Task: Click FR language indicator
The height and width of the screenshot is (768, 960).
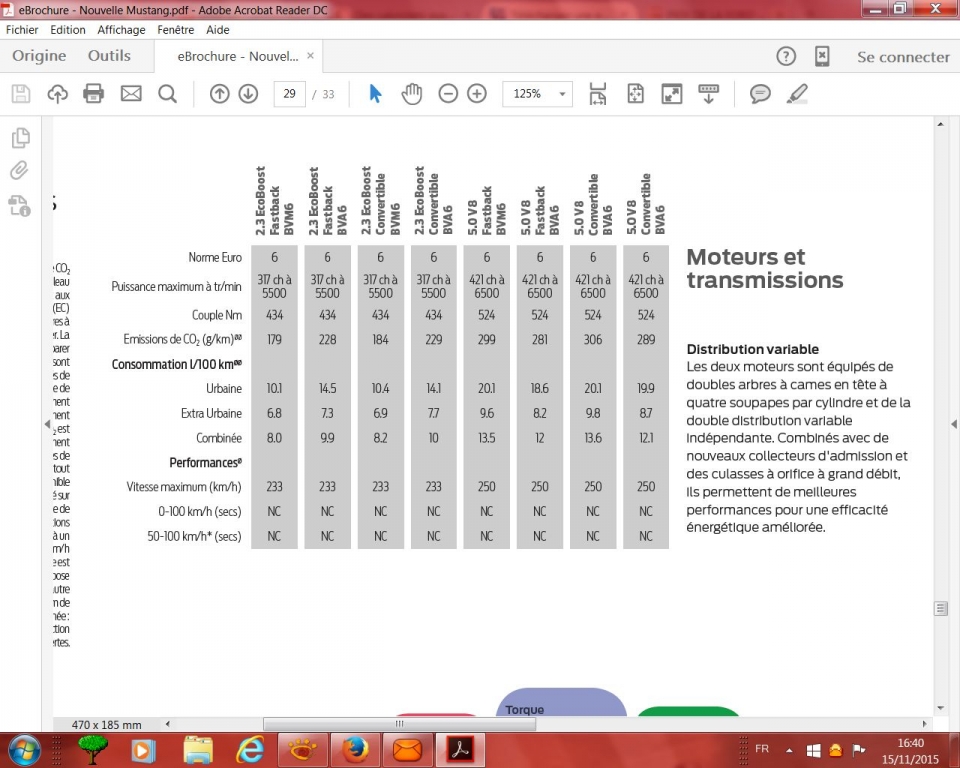Action: coord(762,748)
